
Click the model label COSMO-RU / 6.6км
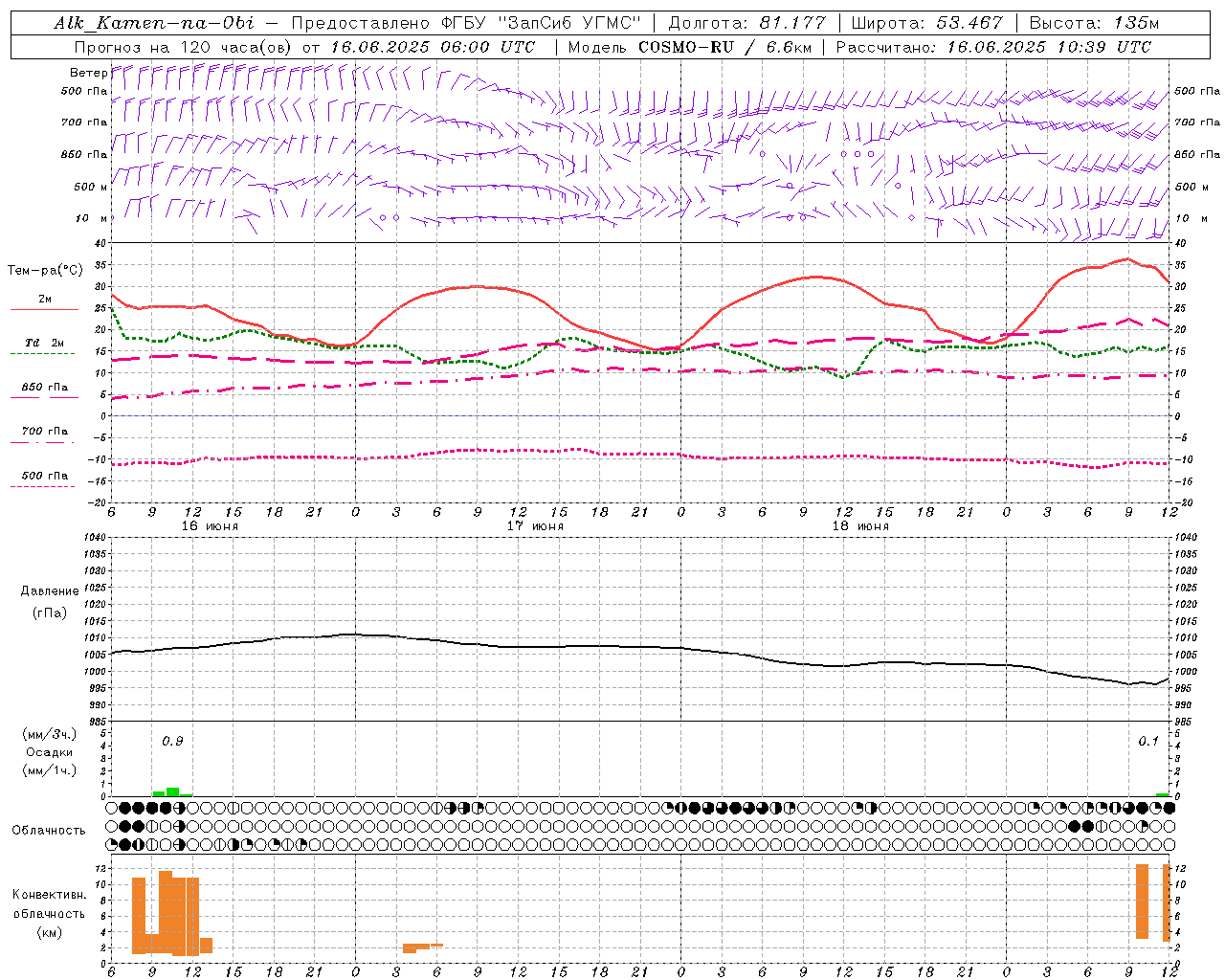point(726,47)
